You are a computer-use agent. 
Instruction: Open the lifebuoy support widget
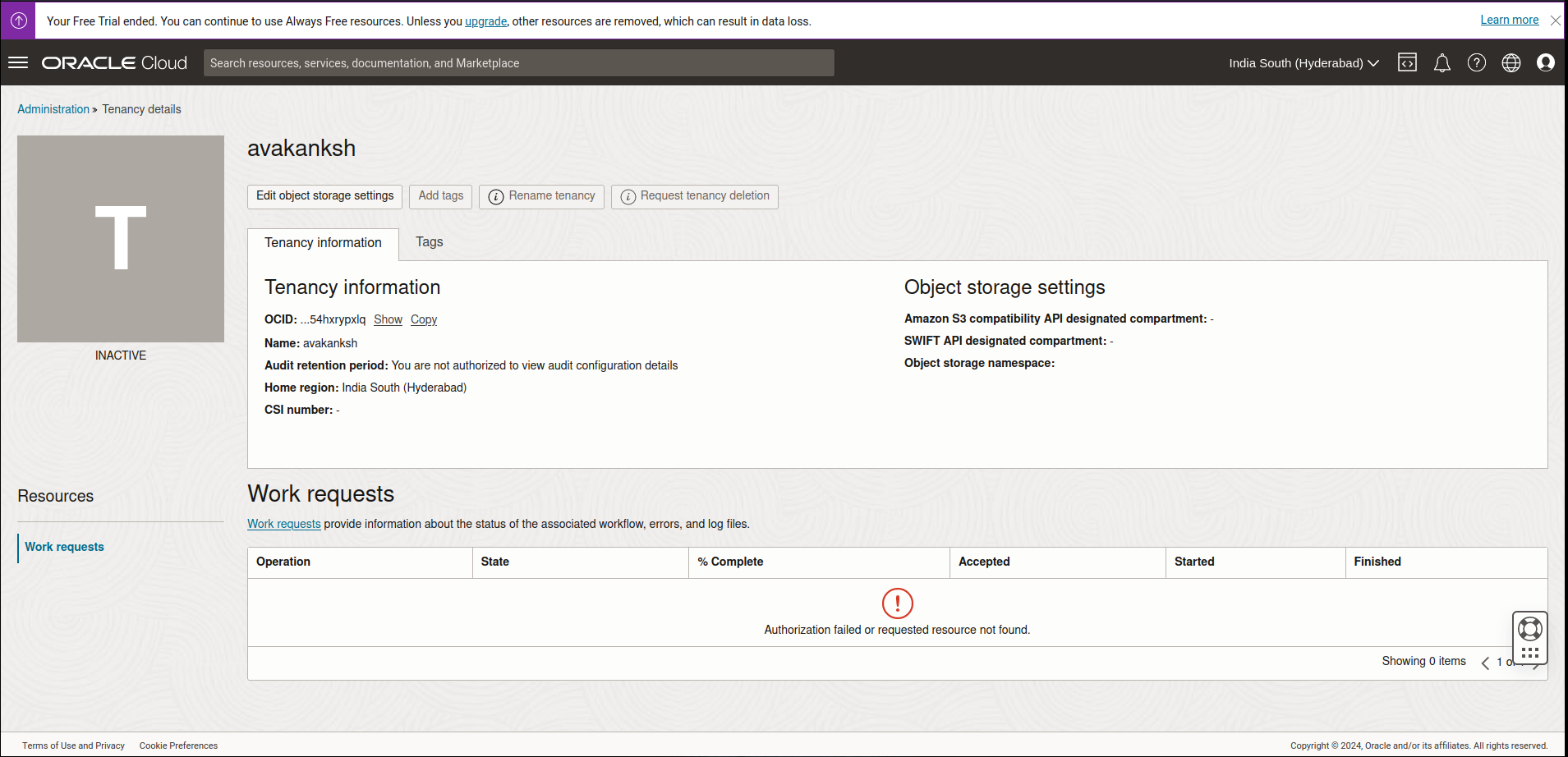coord(1529,629)
